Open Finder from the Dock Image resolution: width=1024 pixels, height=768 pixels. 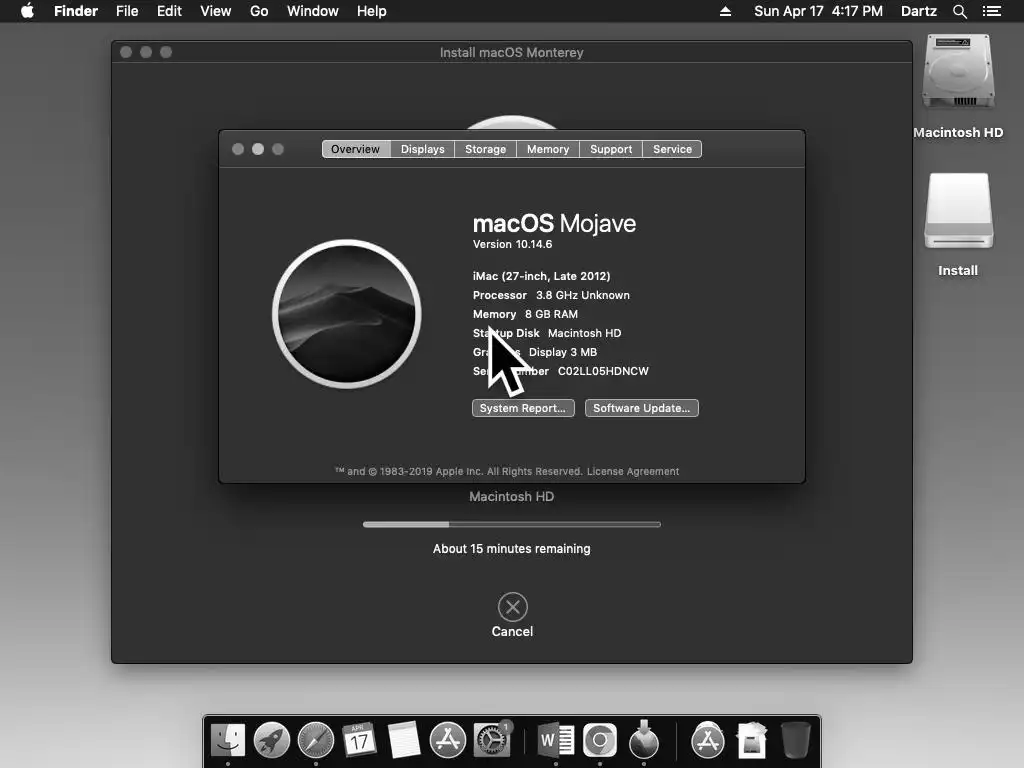(228, 741)
